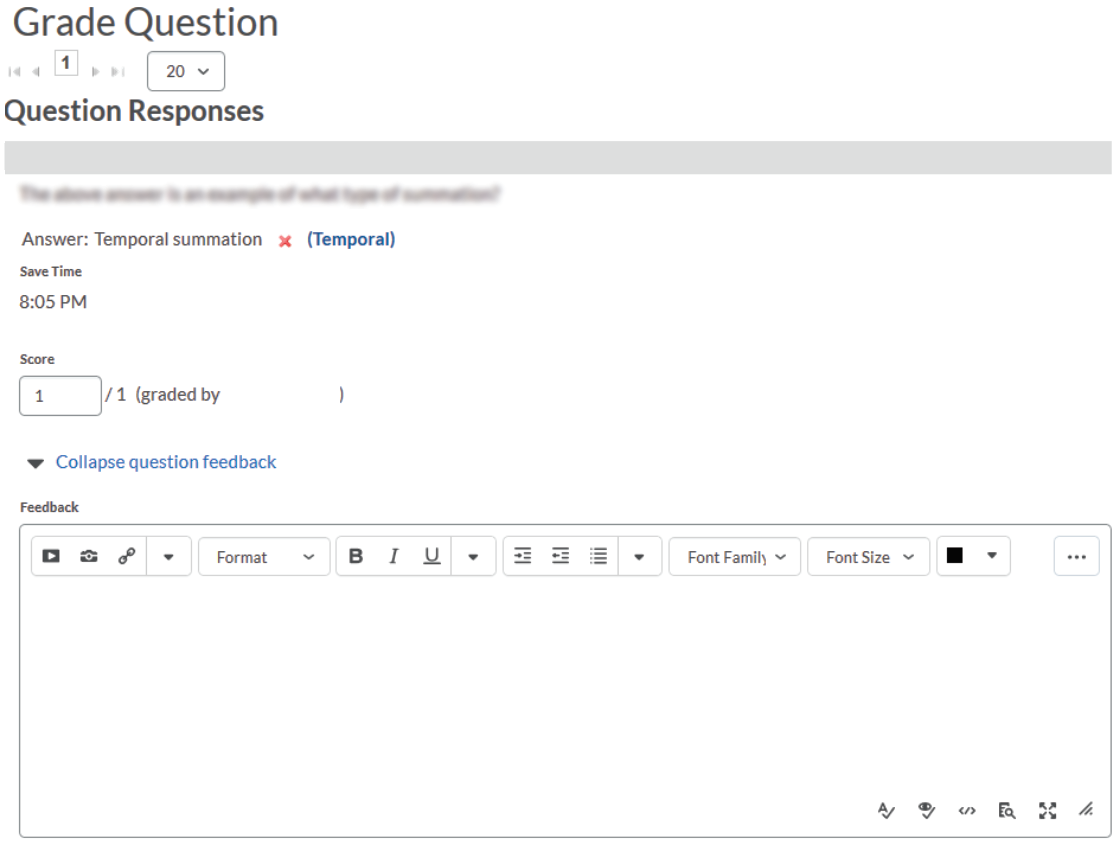Click the increase indent icon
Viewport: 1116px width, 845px height.
pos(522,556)
